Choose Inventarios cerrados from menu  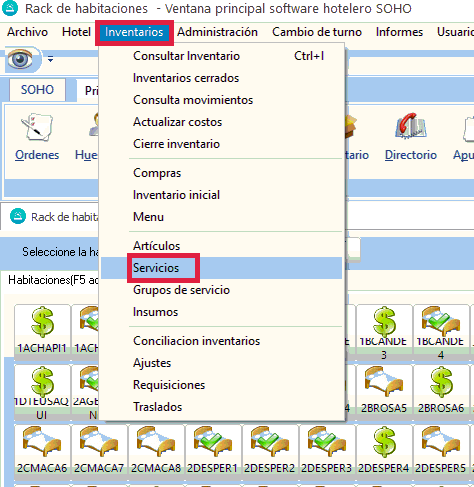(221, 78)
